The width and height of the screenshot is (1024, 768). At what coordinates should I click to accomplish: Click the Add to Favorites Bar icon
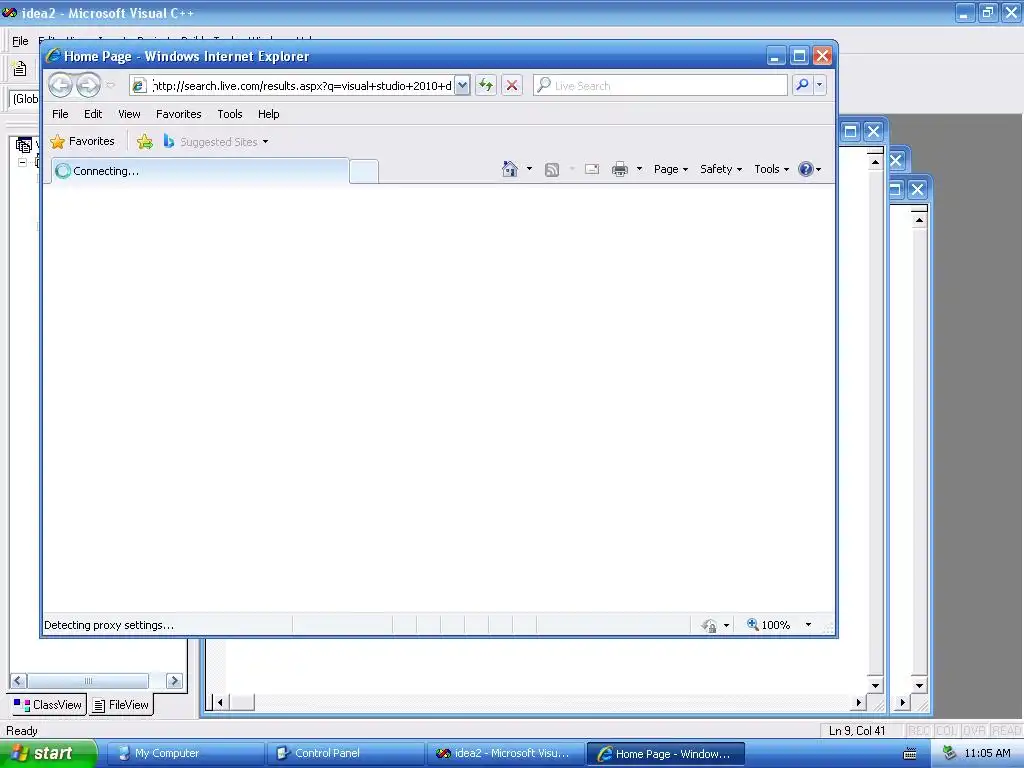(145, 141)
